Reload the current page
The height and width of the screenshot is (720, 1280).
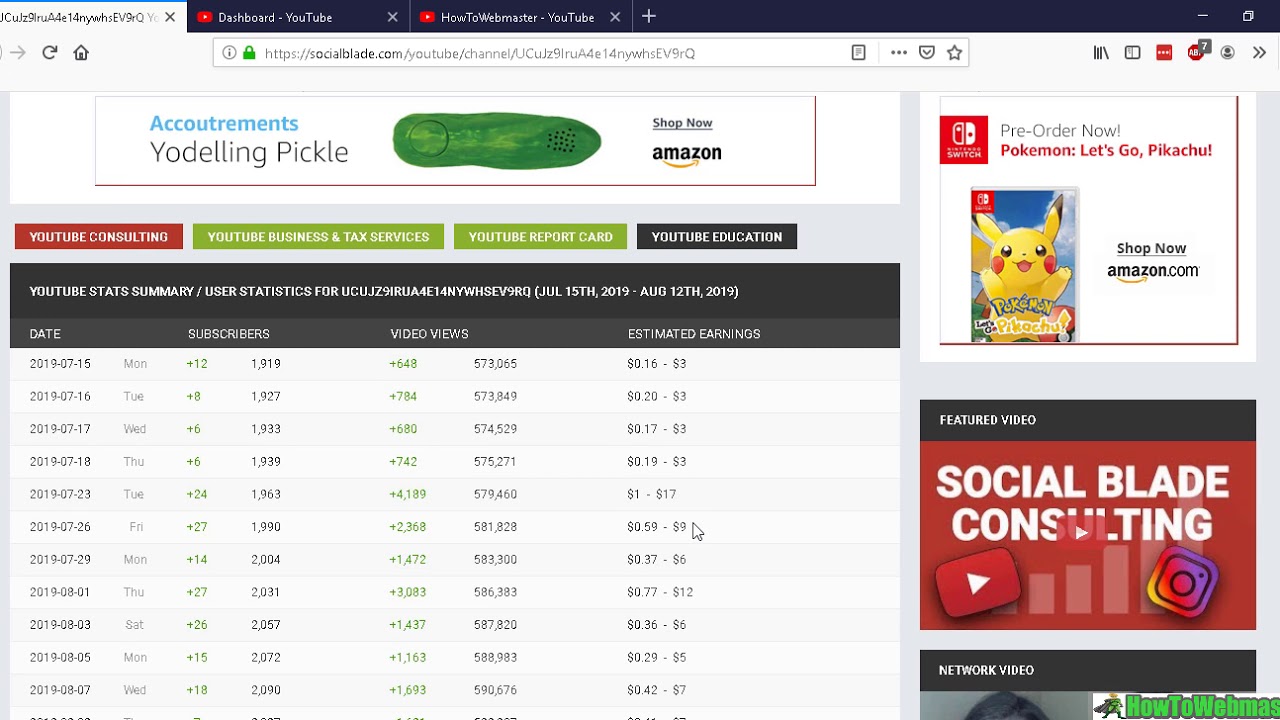point(49,53)
